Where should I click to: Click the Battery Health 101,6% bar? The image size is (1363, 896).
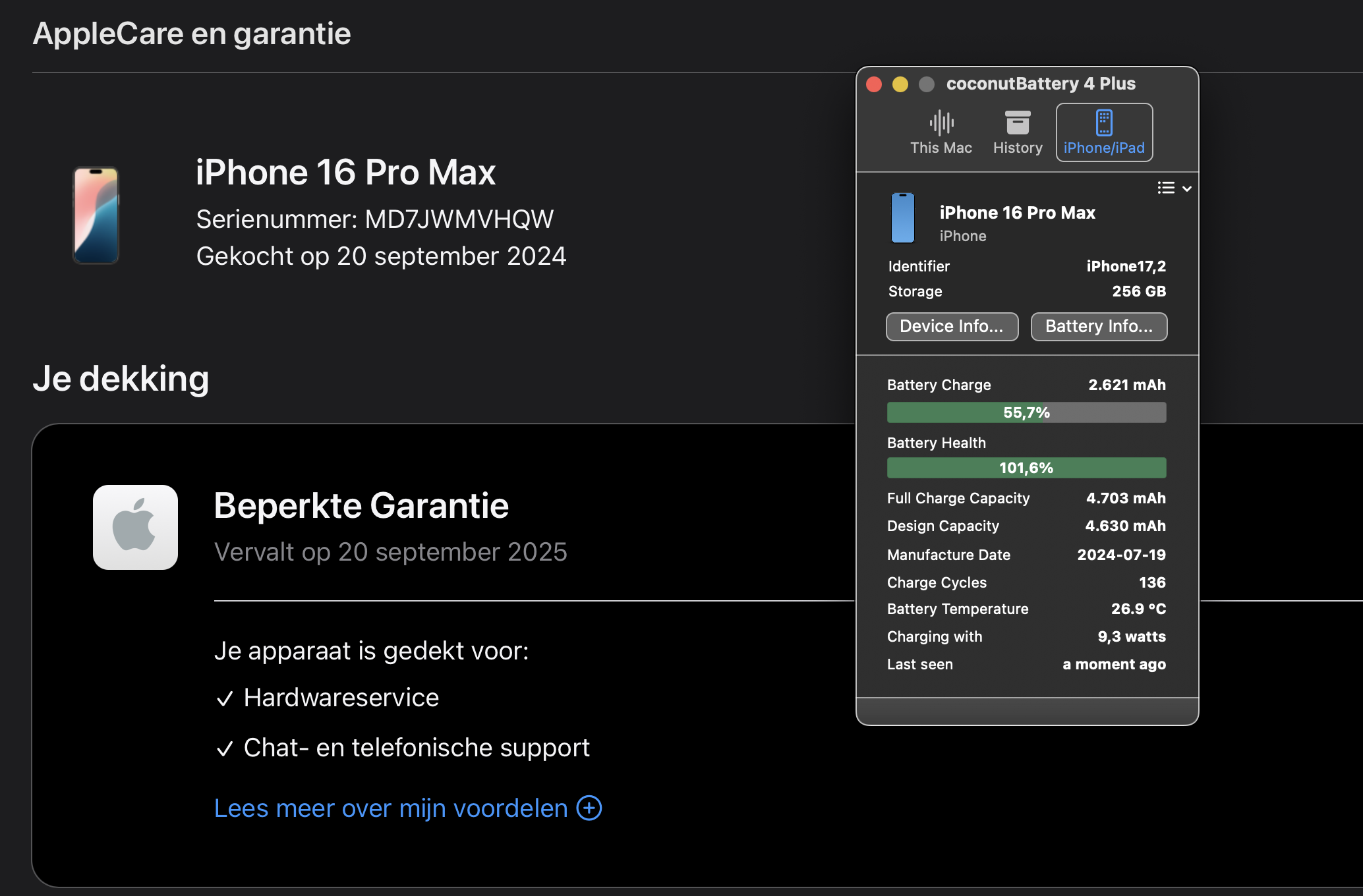(1026, 468)
